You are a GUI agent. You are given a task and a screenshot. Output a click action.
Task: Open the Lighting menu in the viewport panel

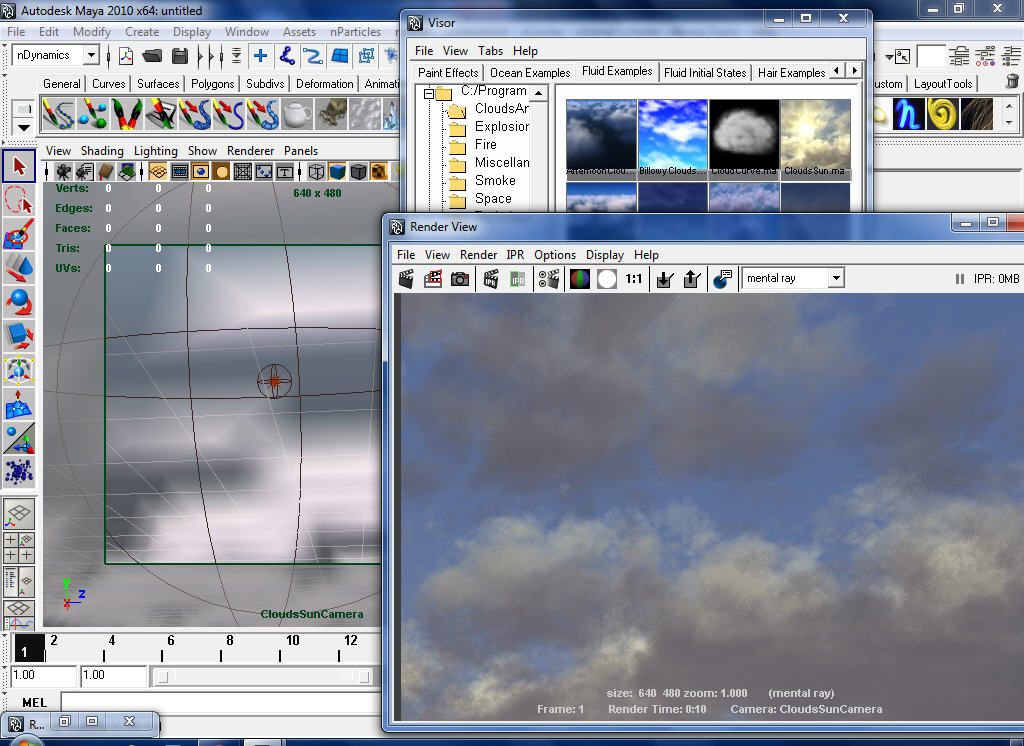point(155,151)
